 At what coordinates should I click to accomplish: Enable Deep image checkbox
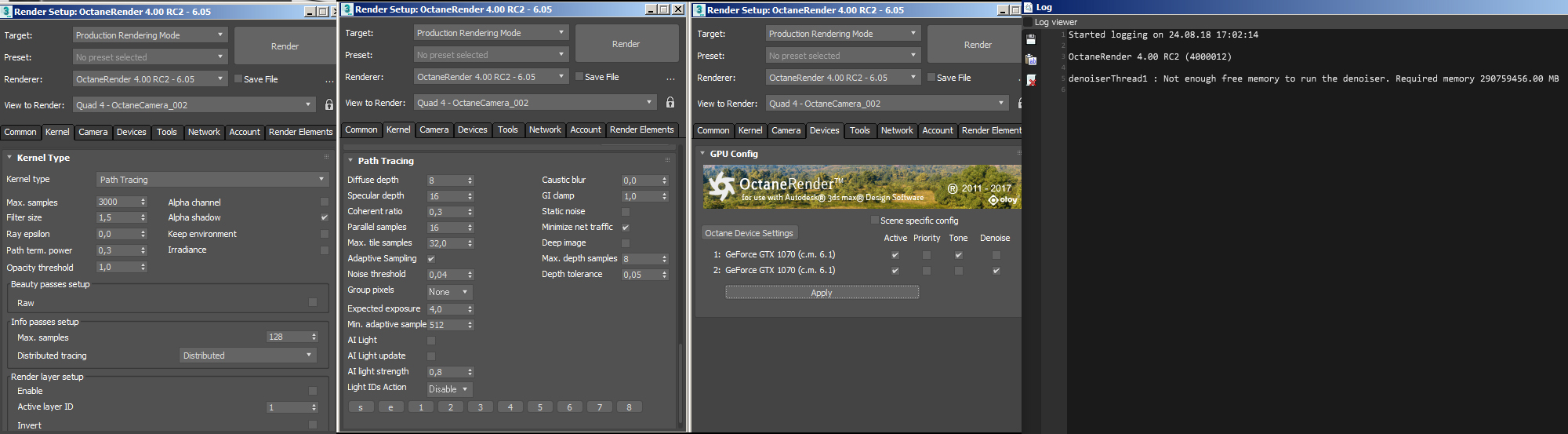point(626,243)
